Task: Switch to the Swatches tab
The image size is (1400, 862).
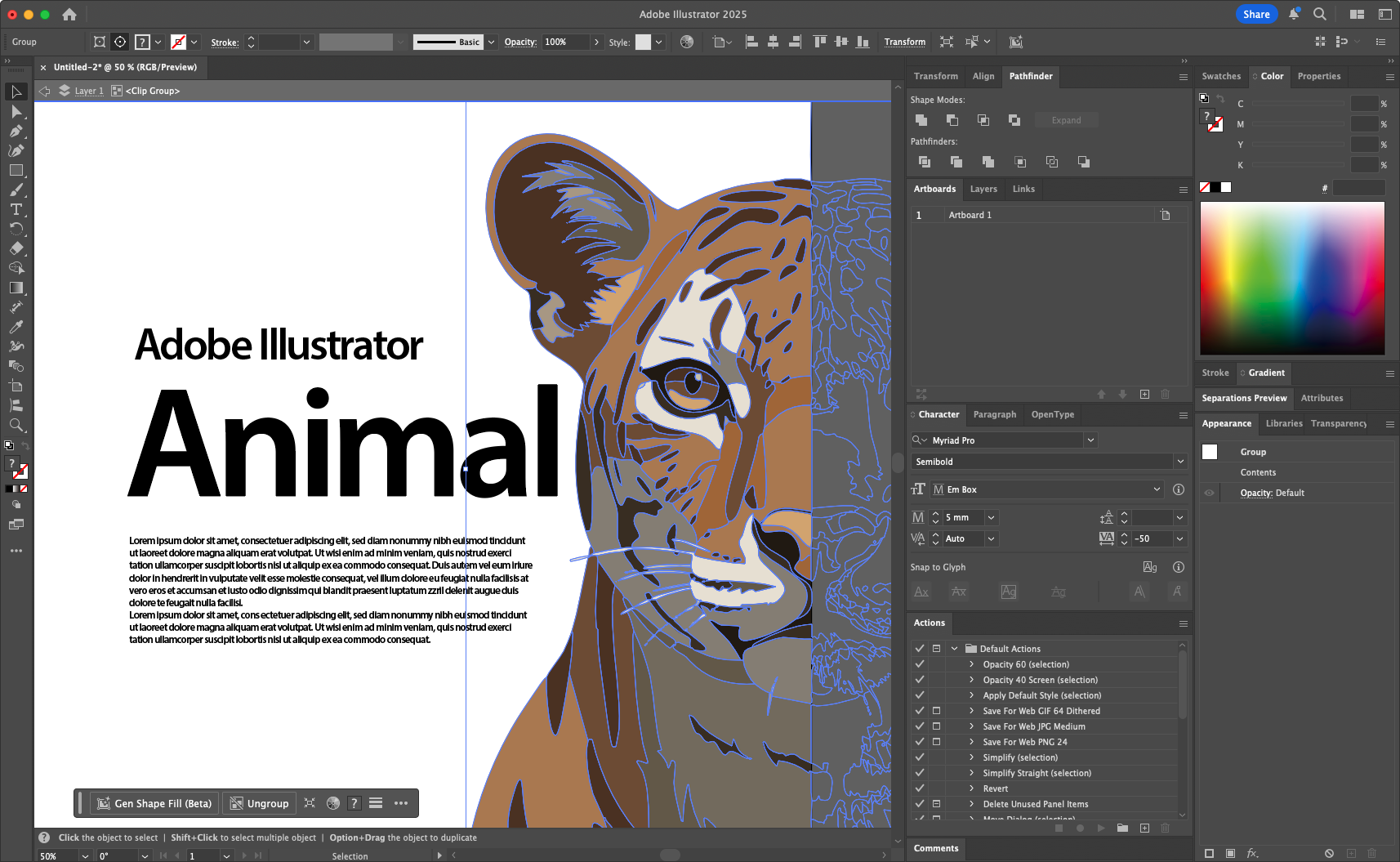Action: click(1221, 76)
